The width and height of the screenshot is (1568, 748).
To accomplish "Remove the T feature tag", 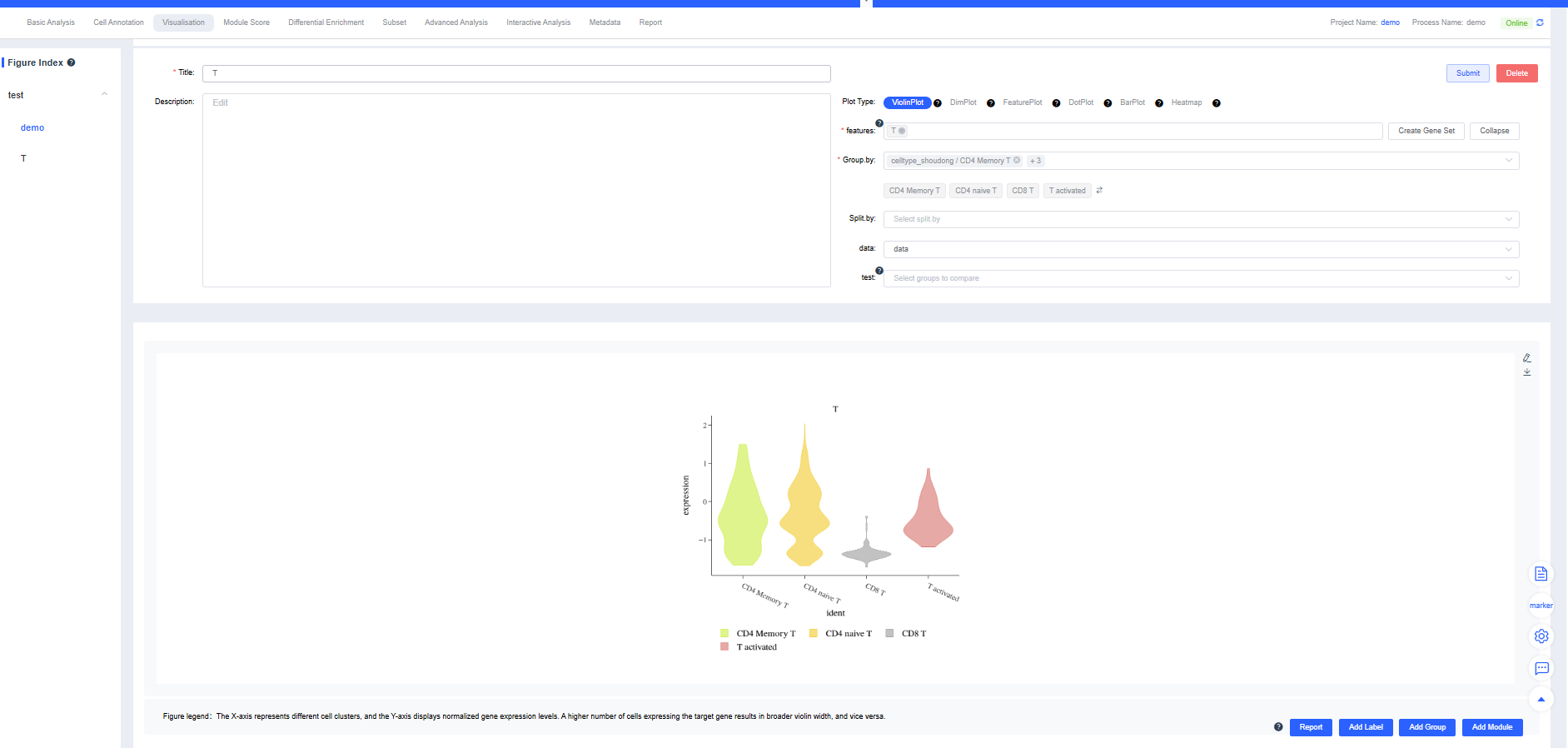I will pos(902,131).
